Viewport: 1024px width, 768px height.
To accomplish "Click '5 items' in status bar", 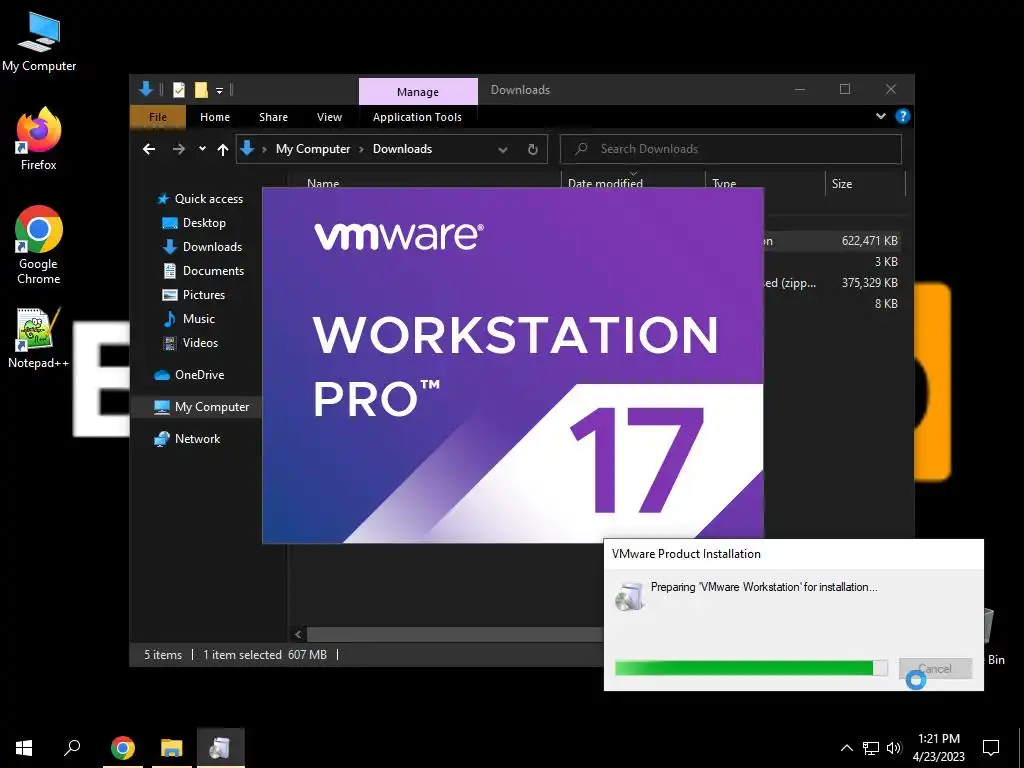I will pyautogui.click(x=163, y=654).
